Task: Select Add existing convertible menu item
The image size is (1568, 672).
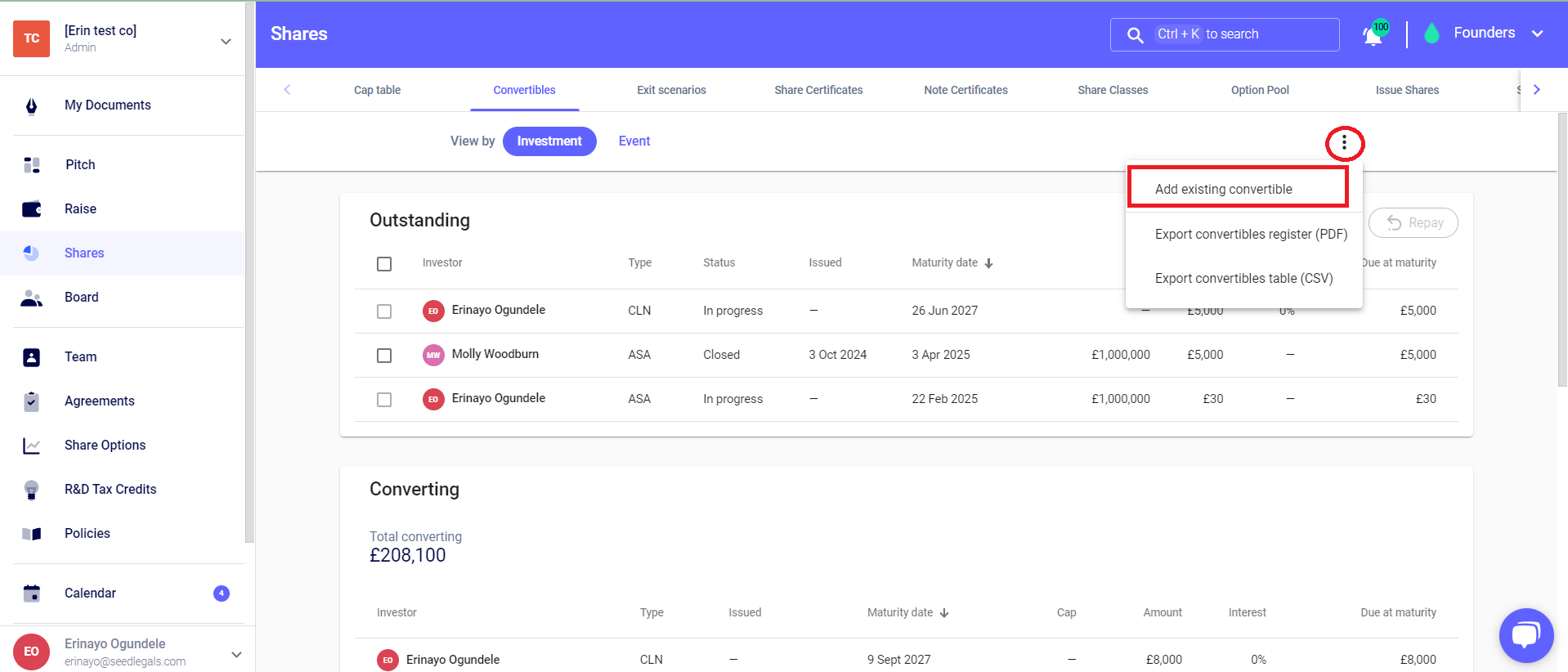Action: [1223, 189]
